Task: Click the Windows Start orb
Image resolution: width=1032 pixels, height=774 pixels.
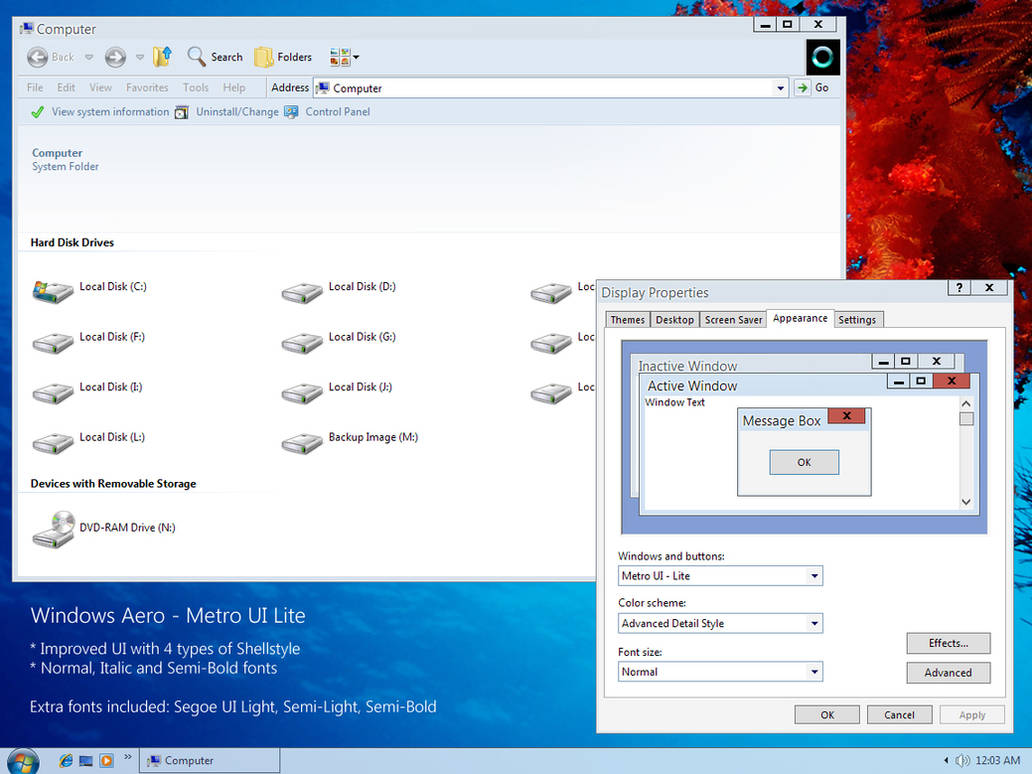Action: [x=23, y=761]
